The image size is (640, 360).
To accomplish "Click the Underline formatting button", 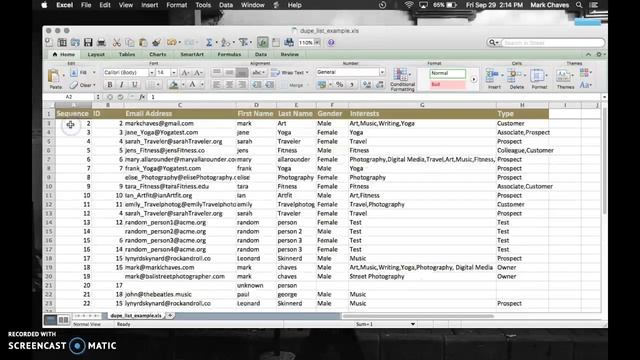I will pos(134,85).
